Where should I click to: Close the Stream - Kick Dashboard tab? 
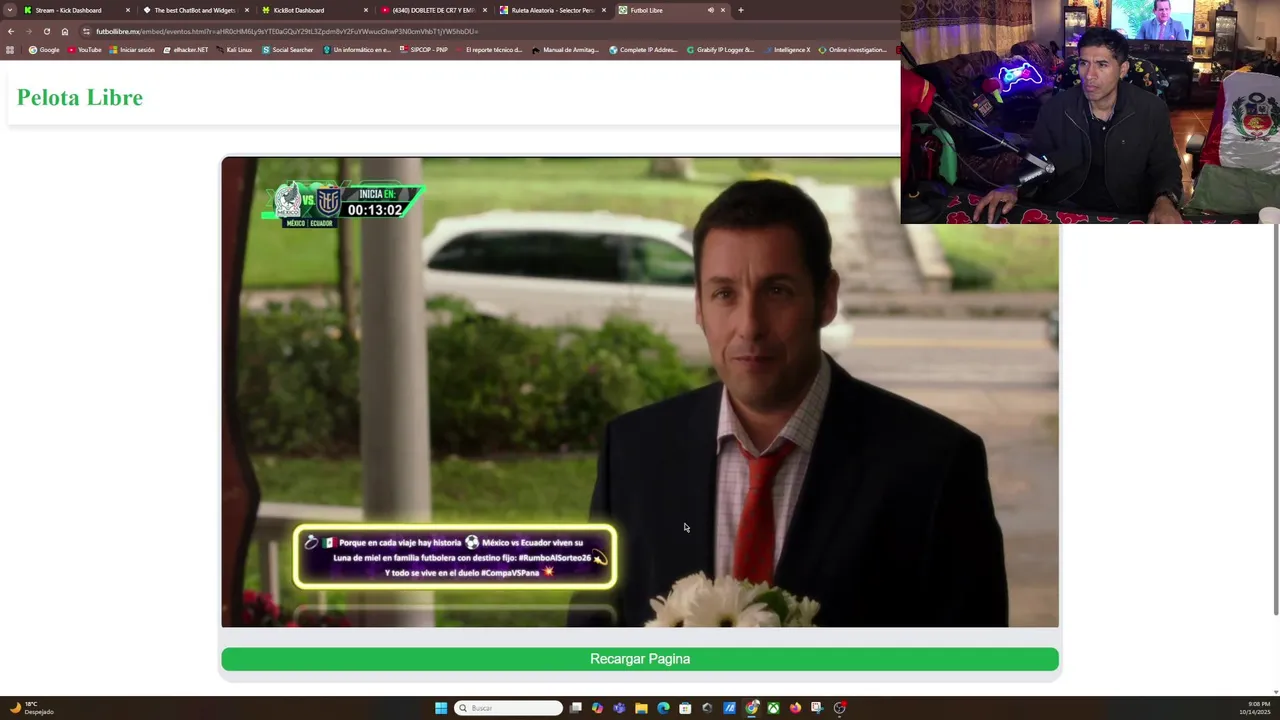click(x=128, y=10)
